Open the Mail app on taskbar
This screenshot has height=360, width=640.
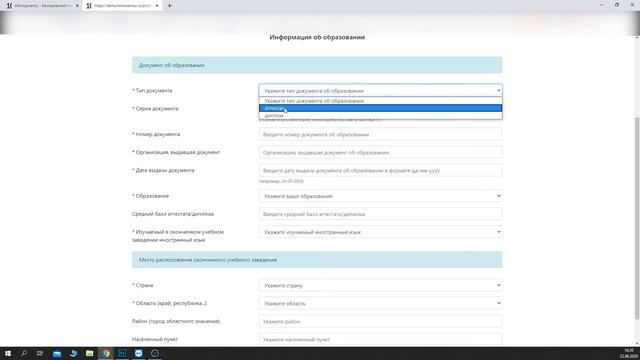click(x=57, y=353)
